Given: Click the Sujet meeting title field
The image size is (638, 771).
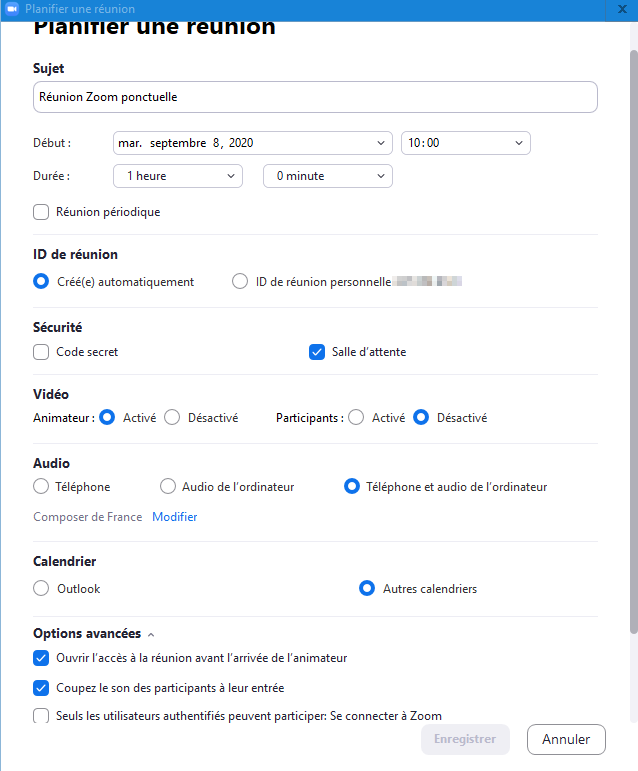Looking at the screenshot, I should (x=315, y=97).
